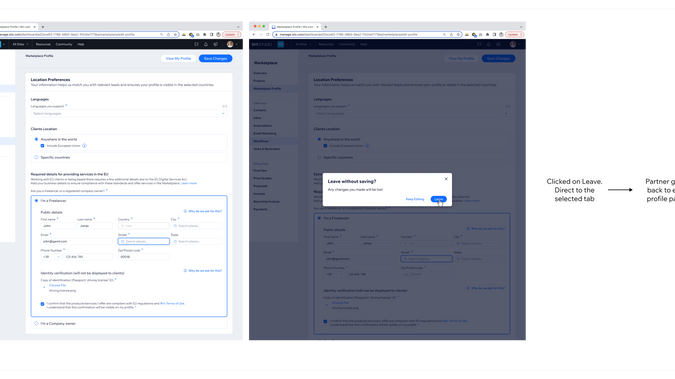Close the Leave without saving dialog
The image size is (675, 379).
[446, 178]
